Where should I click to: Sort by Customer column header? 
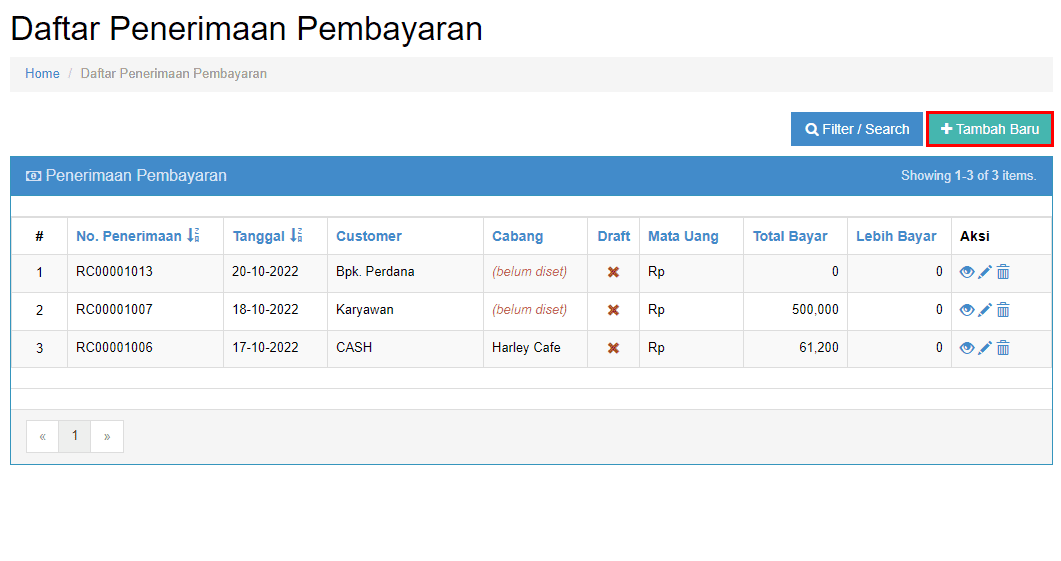369,236
